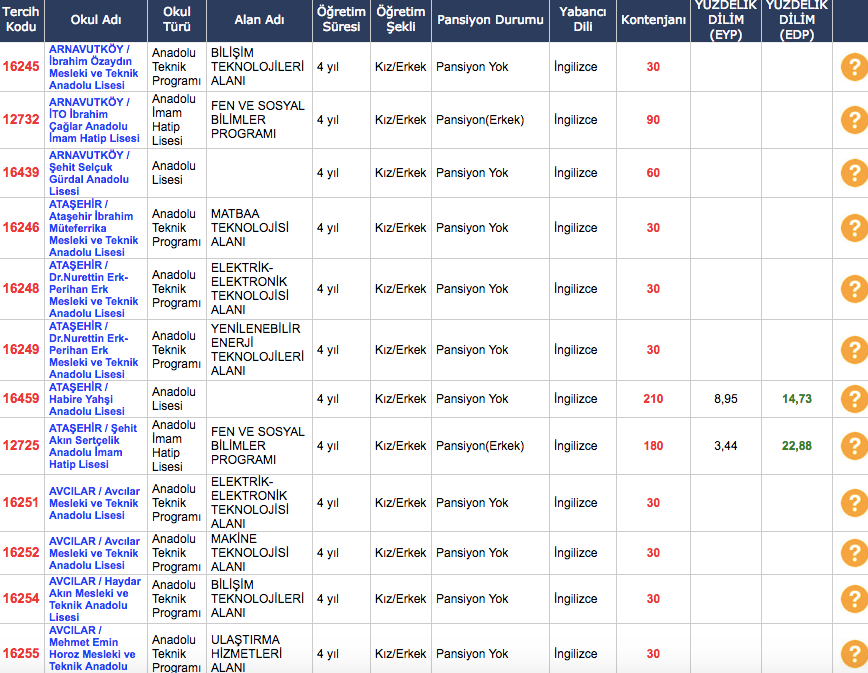Open info icon for MAKİNE TEKNOLOJİSİ row
Viewport: 868px width, 673px height.
[x=853, y=553]
